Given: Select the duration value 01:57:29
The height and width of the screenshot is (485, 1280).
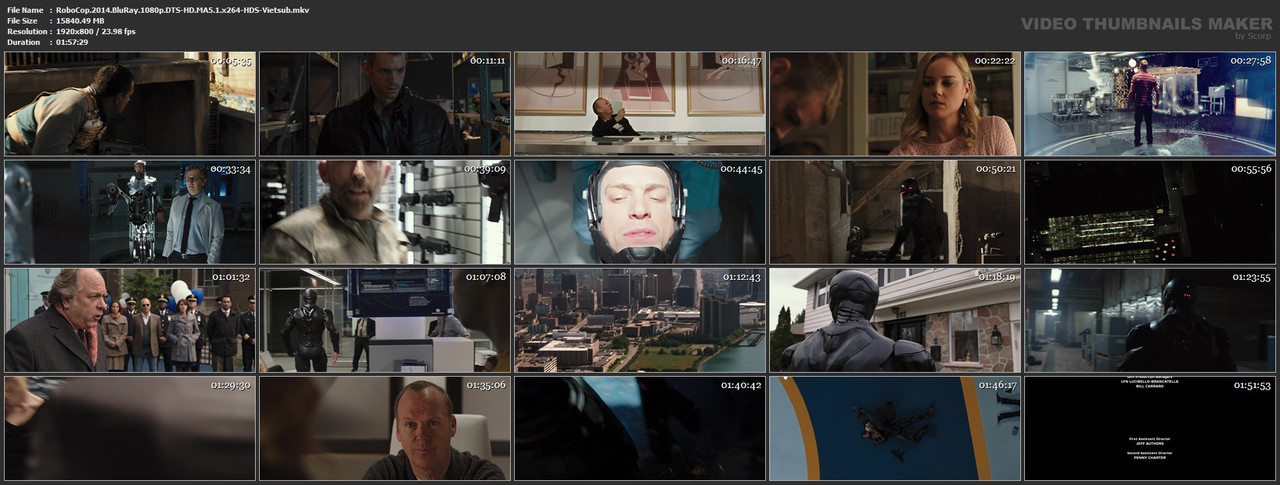Looking at the screenshot, I should (73, 42).
